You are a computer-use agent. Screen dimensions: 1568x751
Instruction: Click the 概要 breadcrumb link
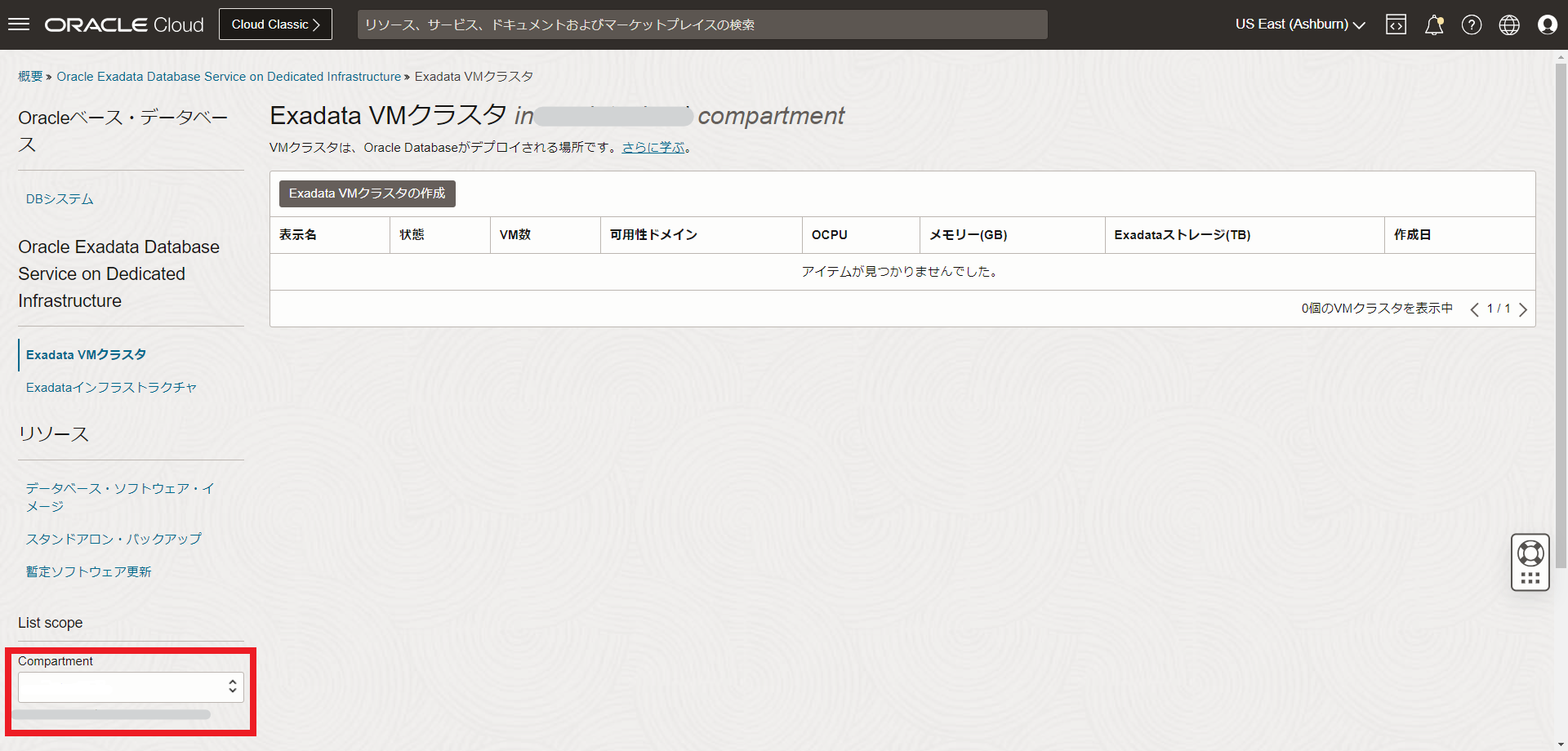30,77
